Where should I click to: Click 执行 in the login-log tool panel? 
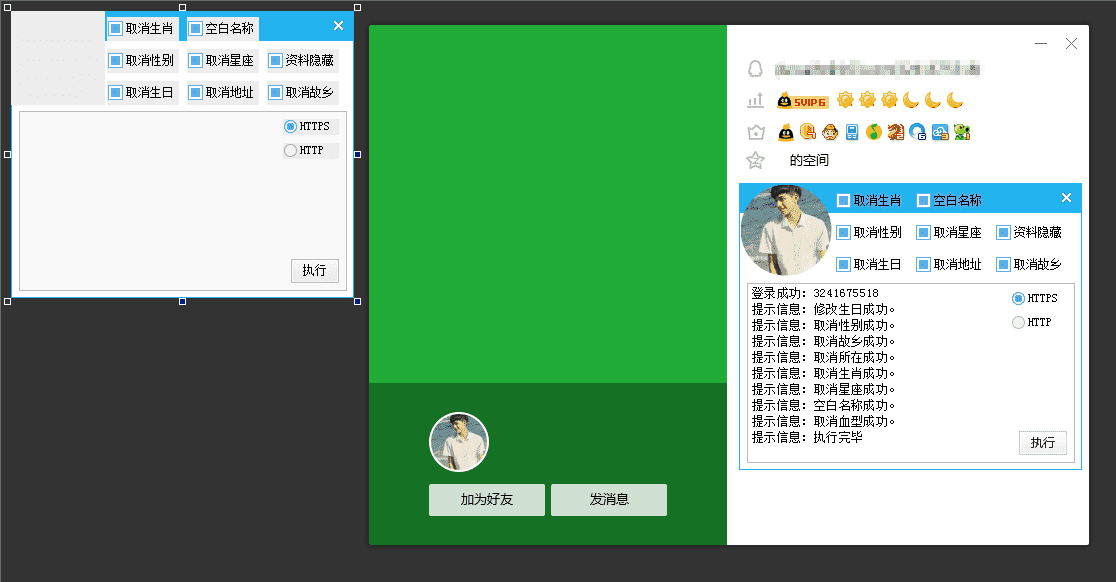click(1043, 443)
